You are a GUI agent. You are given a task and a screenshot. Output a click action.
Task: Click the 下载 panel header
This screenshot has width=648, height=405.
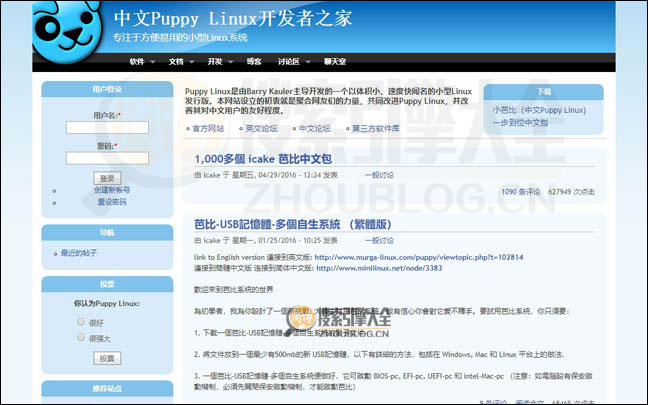tap(543, 92)
